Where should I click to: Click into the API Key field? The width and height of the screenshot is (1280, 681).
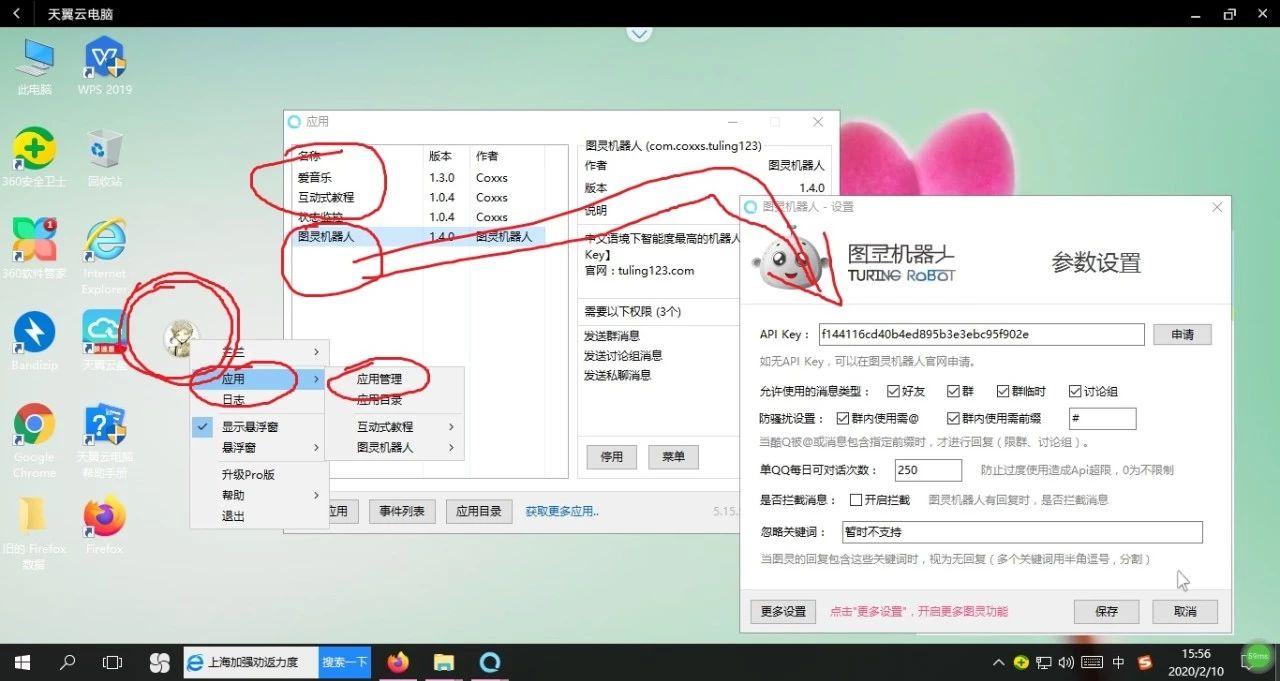point(981,334)
